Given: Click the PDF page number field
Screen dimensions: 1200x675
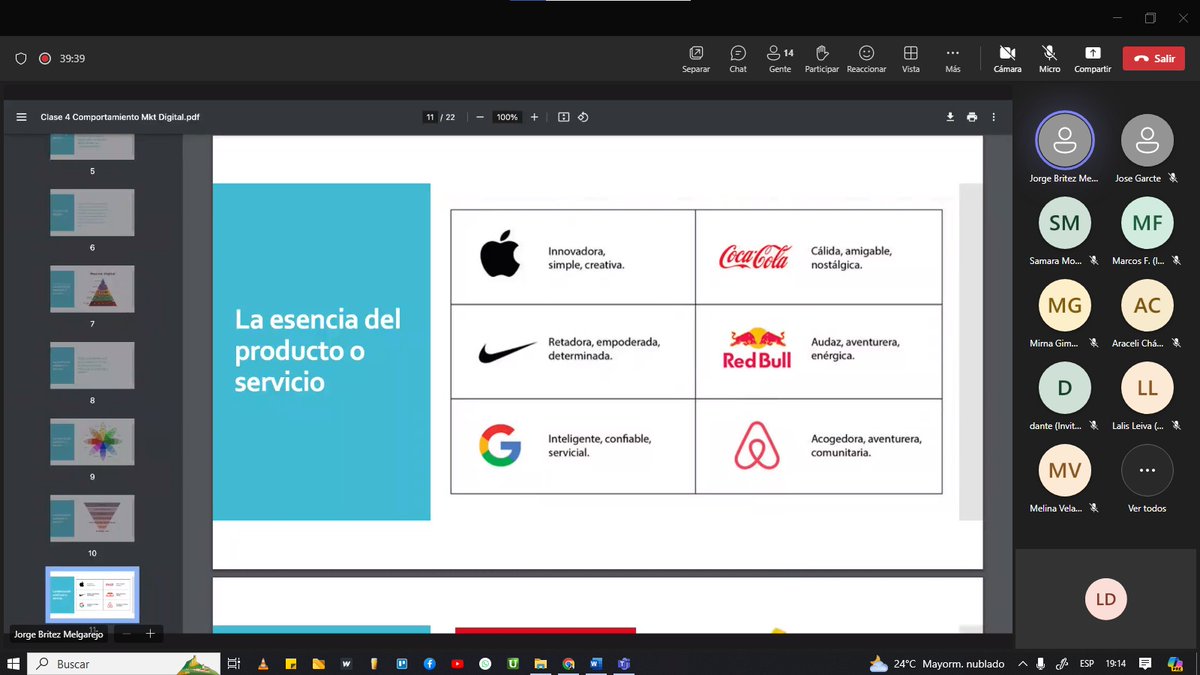Looking at the screenshot, I should 430,117.
